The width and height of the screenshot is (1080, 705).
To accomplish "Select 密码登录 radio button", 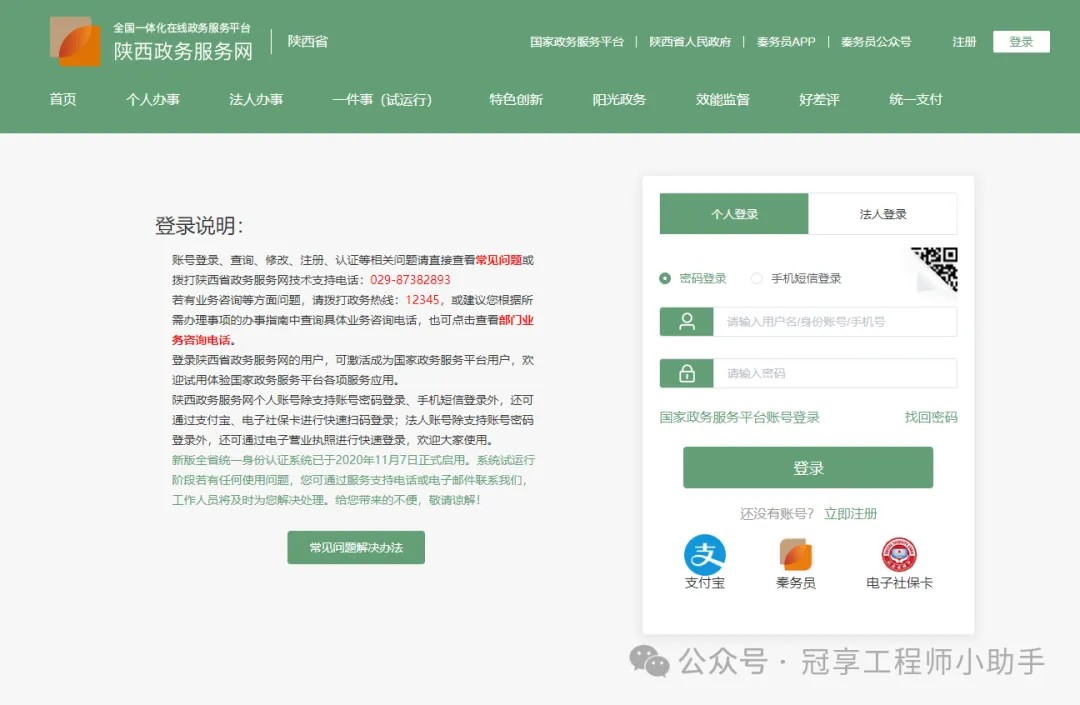I will (665, 279).
